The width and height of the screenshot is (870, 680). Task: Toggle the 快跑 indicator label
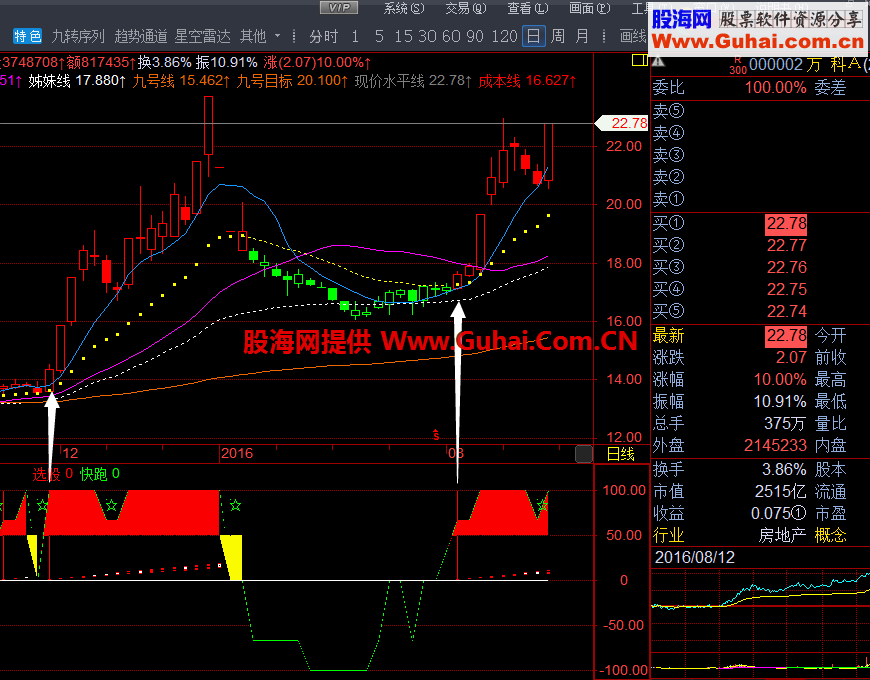(96, 474)
